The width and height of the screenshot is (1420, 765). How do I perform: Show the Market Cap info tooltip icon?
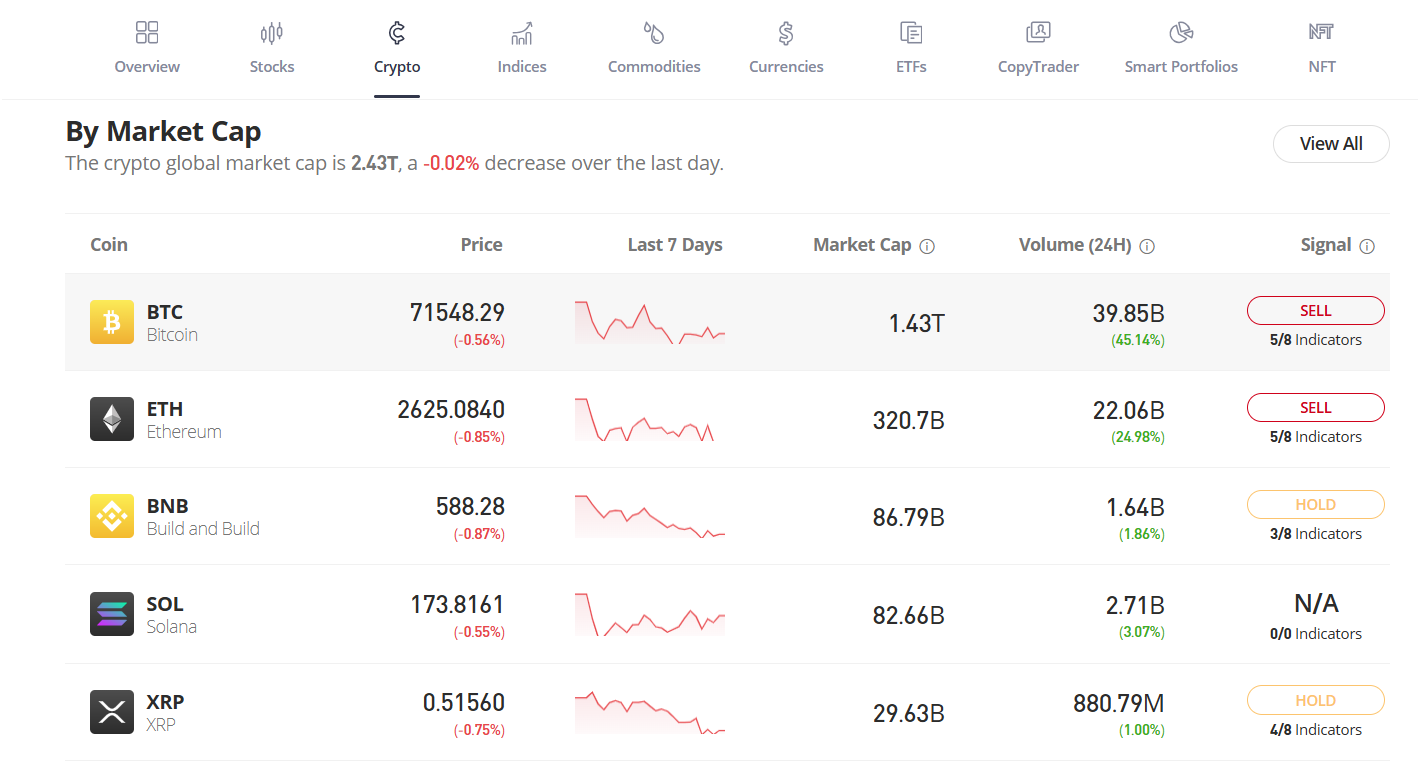(x=927, y=246)
